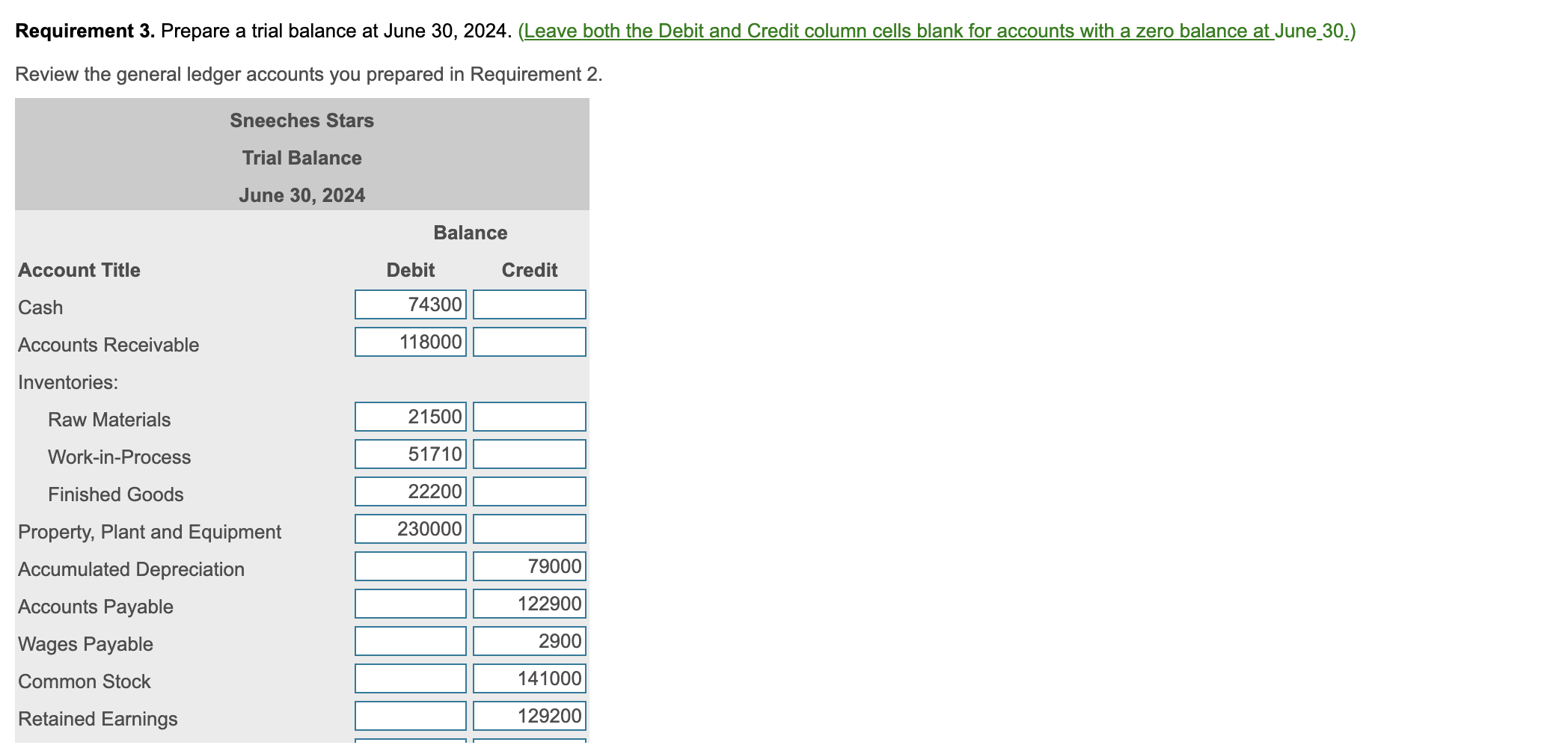Click the Finished Goods debit field
The height and width of the screenshot is (754, 1568).
(411, 491)
